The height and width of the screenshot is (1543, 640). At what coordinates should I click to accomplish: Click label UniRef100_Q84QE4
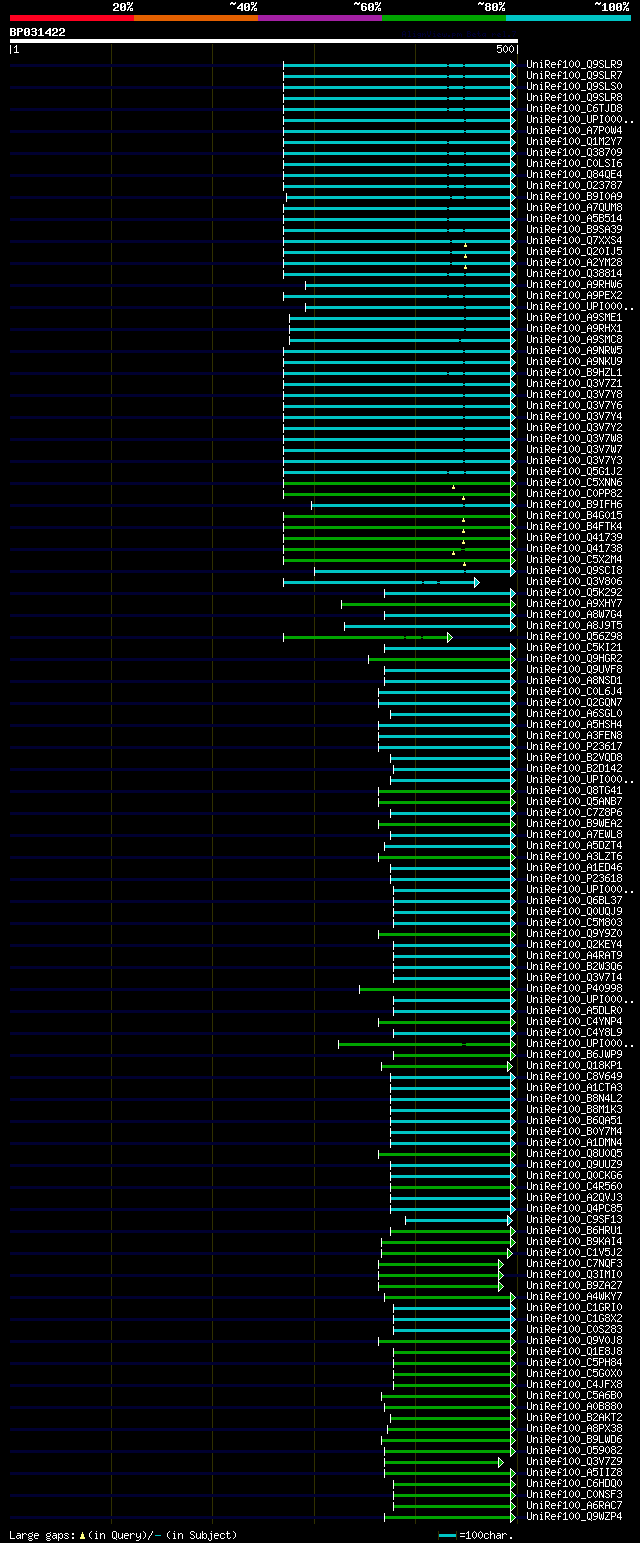574,174
